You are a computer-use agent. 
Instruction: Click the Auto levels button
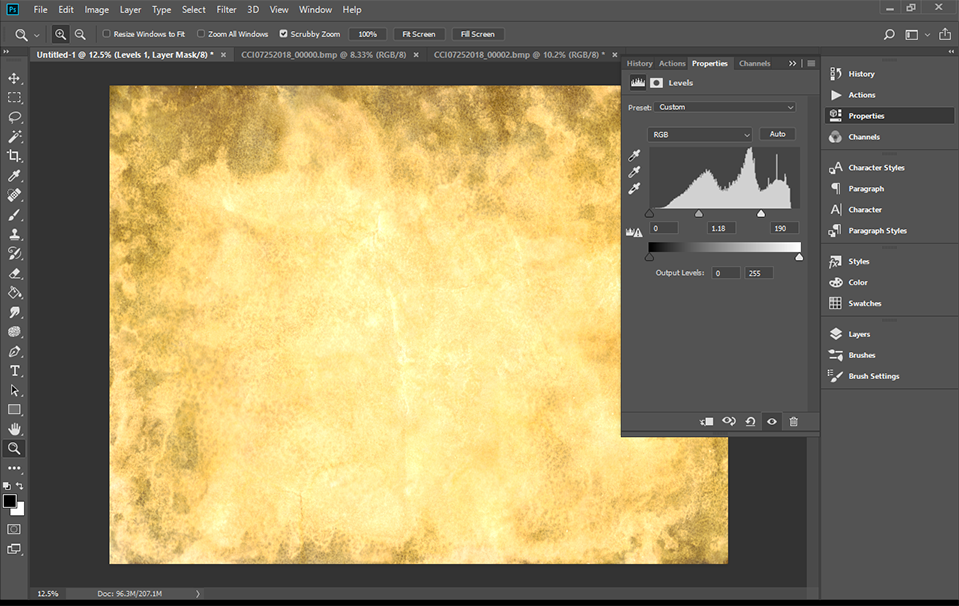pos(777,134)
